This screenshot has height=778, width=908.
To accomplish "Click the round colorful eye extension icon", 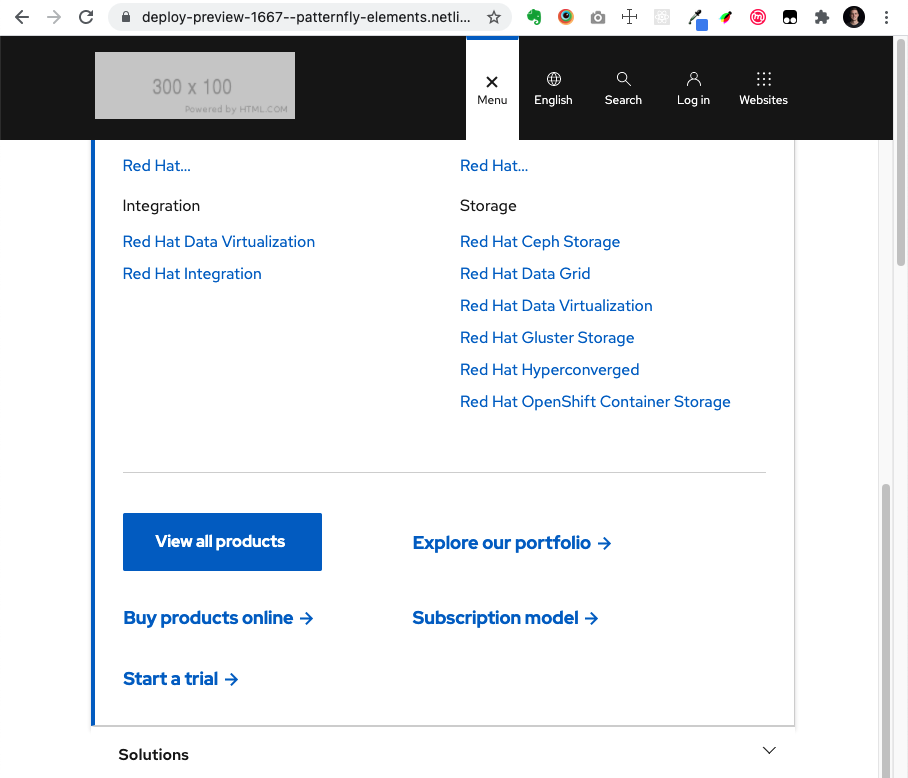I will pos(566,17).
